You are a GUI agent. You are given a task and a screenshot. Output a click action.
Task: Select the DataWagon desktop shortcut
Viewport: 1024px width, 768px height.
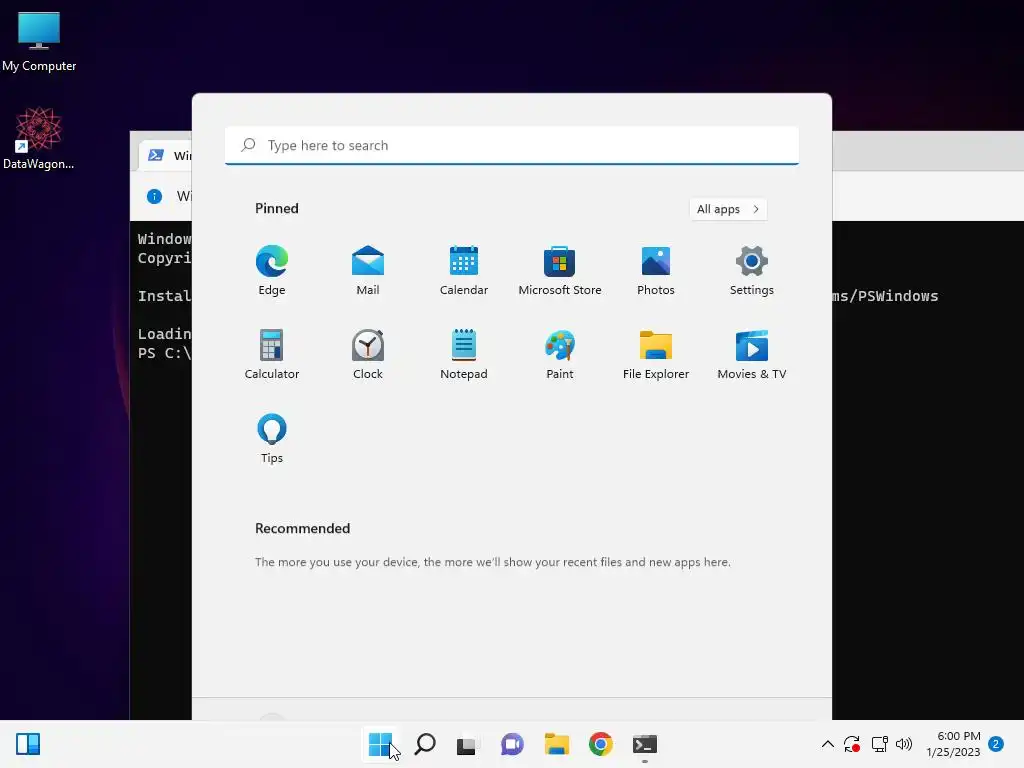point(39,138)
